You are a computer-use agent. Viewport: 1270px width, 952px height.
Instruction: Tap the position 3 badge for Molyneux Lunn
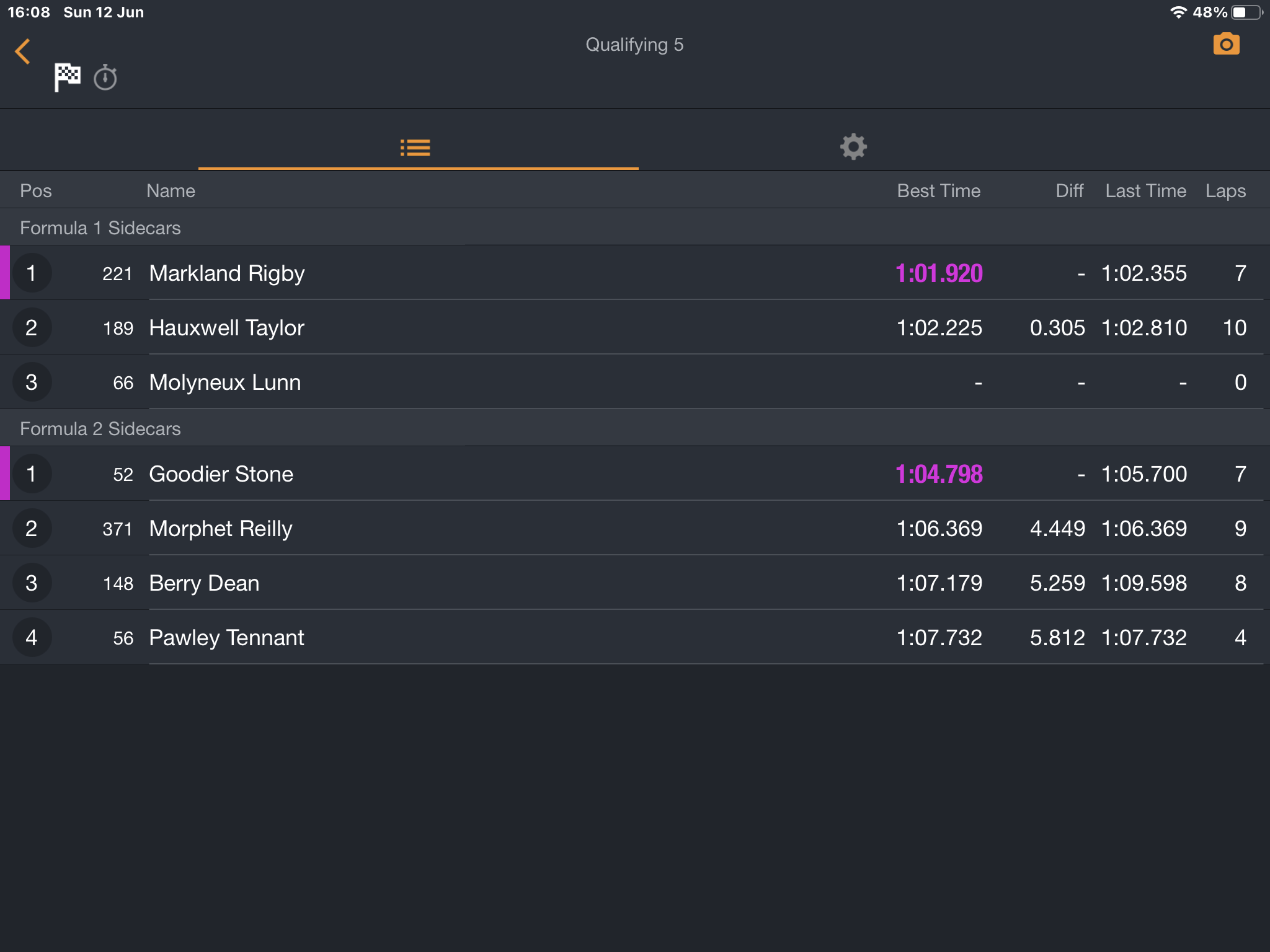32,382
